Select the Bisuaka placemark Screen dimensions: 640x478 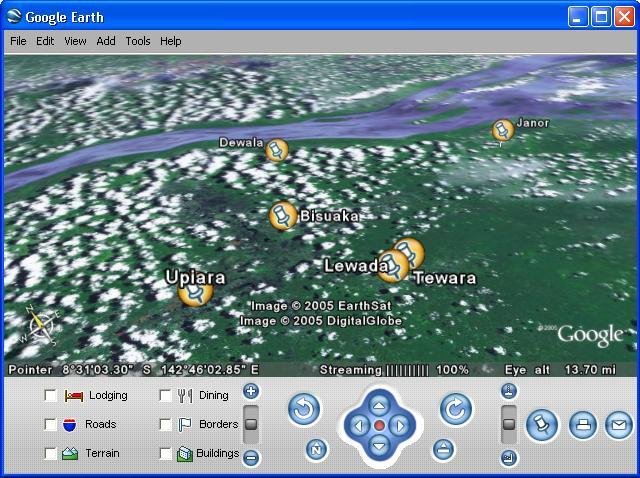(282, 216)
